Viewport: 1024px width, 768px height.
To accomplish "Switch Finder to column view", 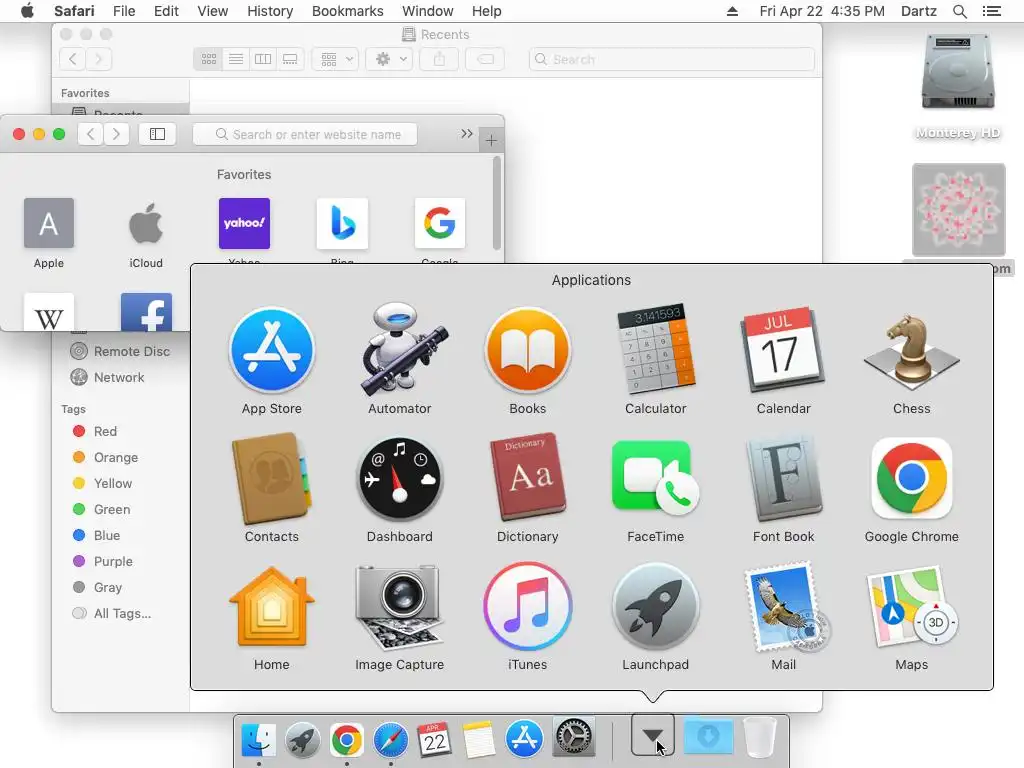I will (x=263, y=59).
